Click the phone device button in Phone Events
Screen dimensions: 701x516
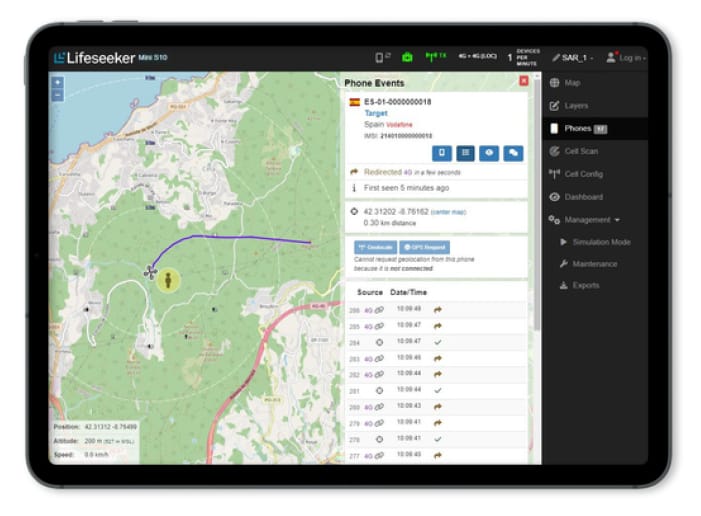point(442,153)
